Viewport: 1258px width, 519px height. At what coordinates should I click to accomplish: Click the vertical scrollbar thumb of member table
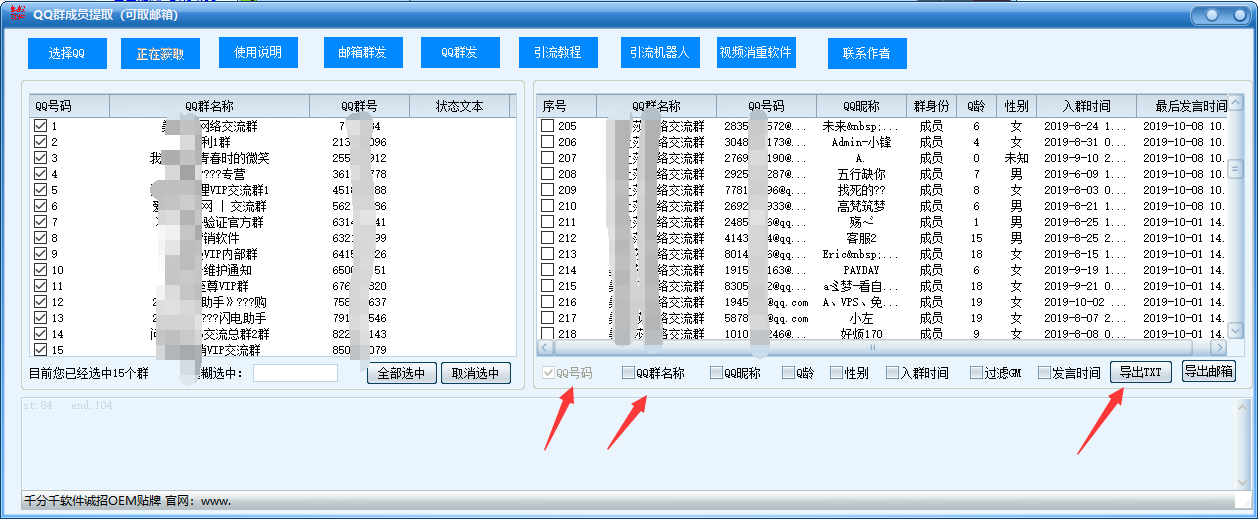pos(1235,169)
